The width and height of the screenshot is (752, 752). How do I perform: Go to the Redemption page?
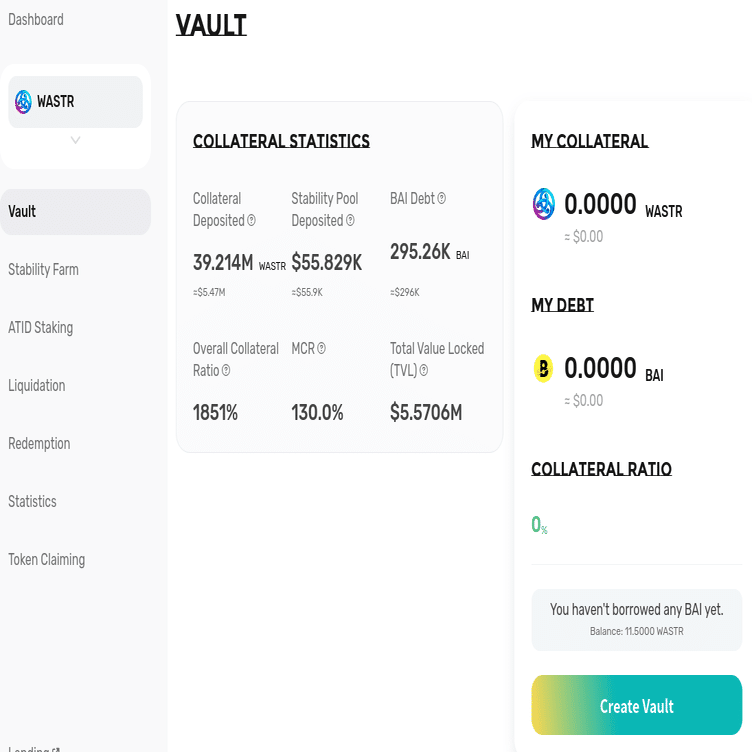(39, 444)
